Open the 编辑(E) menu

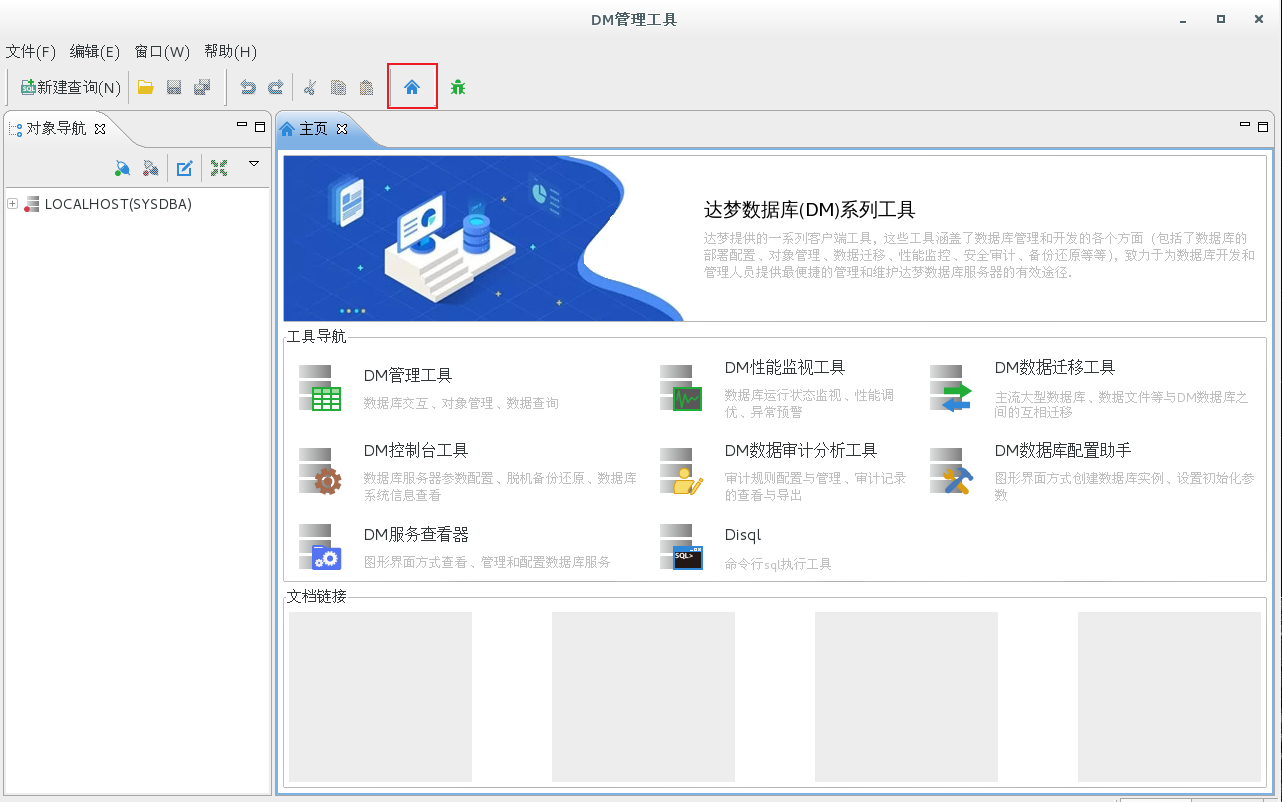(95, 52)
